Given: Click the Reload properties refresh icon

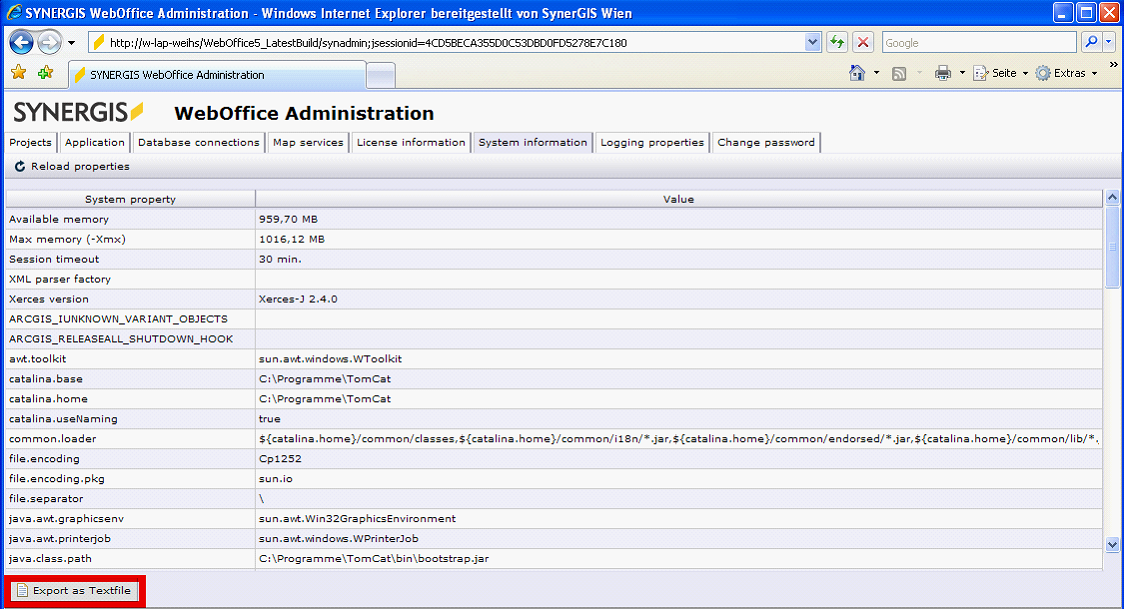Looking at the screenshot, I should [18, 166].
